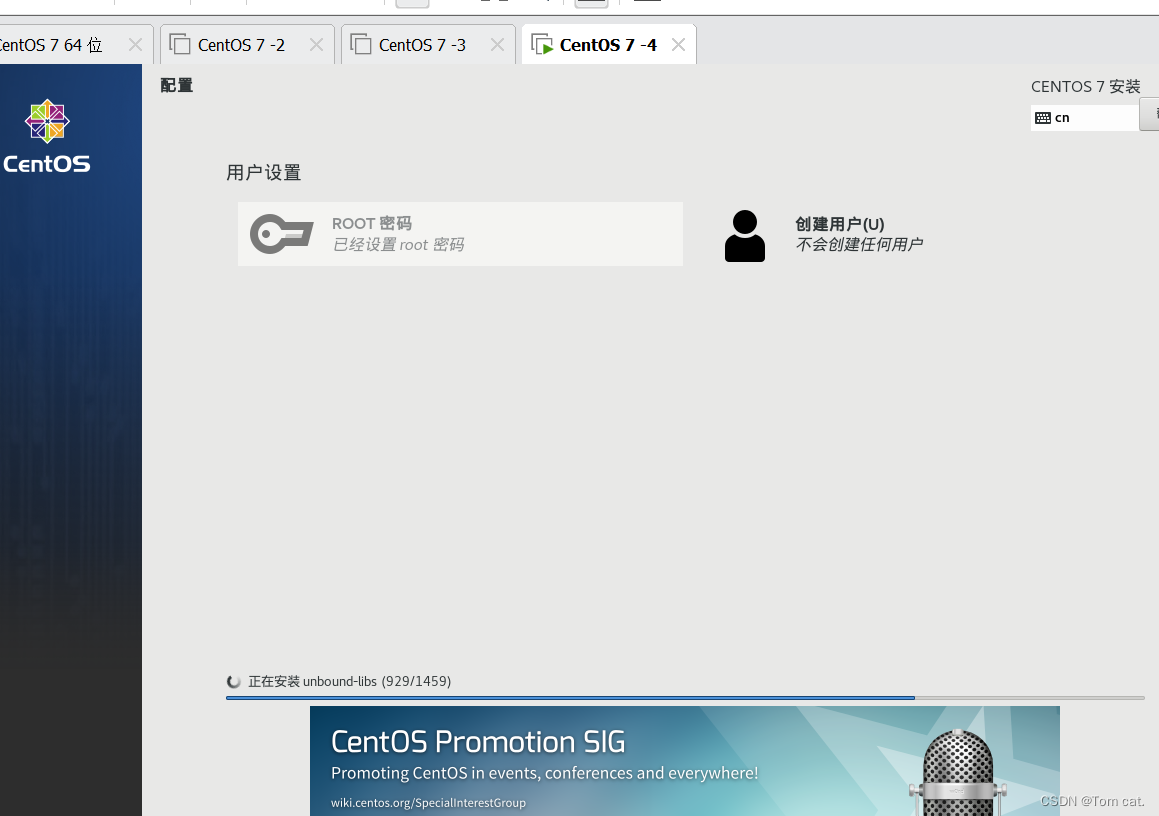Click the keyboard icon next to cn
The width and height of the screenshot is (1159, 816).
(1043, 118)
